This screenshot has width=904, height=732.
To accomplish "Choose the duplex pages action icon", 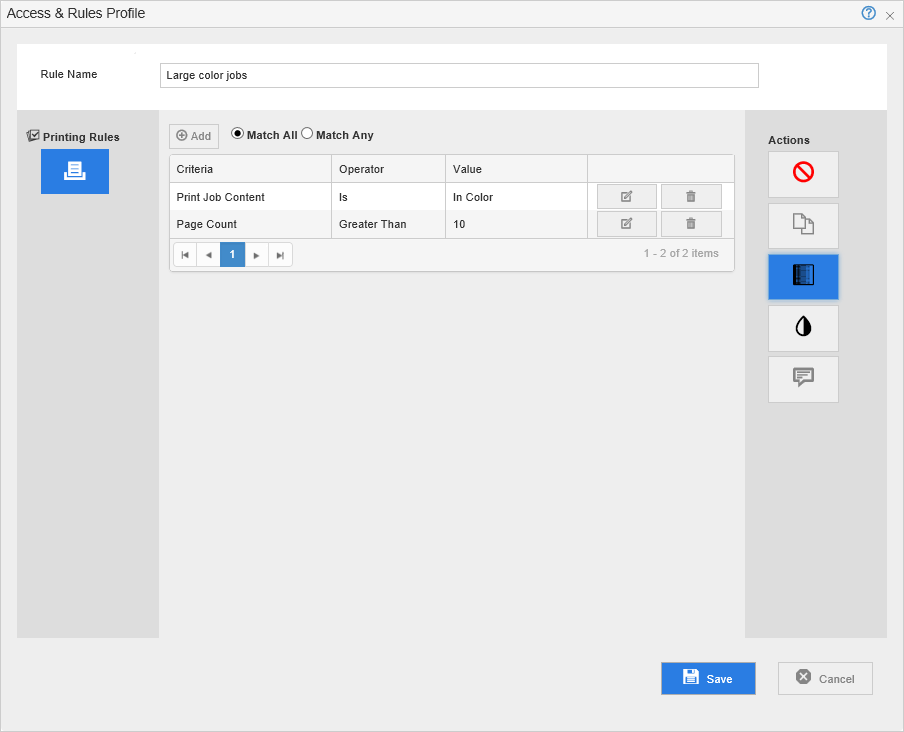I will click(x=803, y=225).
